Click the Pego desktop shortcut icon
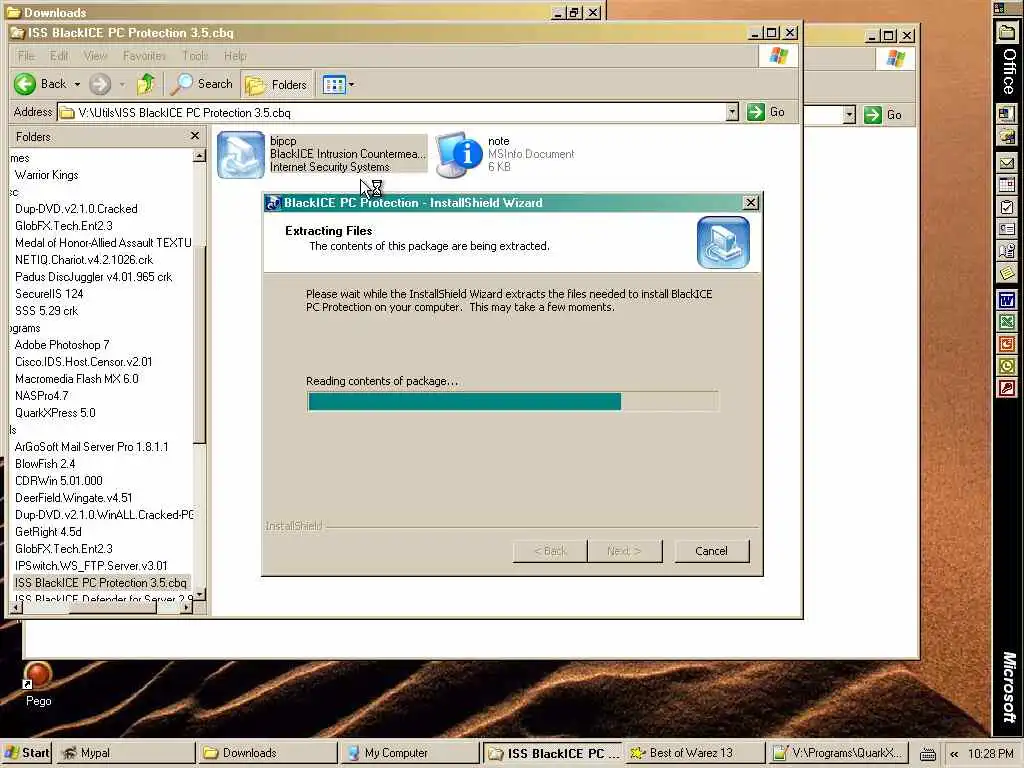The width and height of the screenshot is (1024, 768). point(38,684)
